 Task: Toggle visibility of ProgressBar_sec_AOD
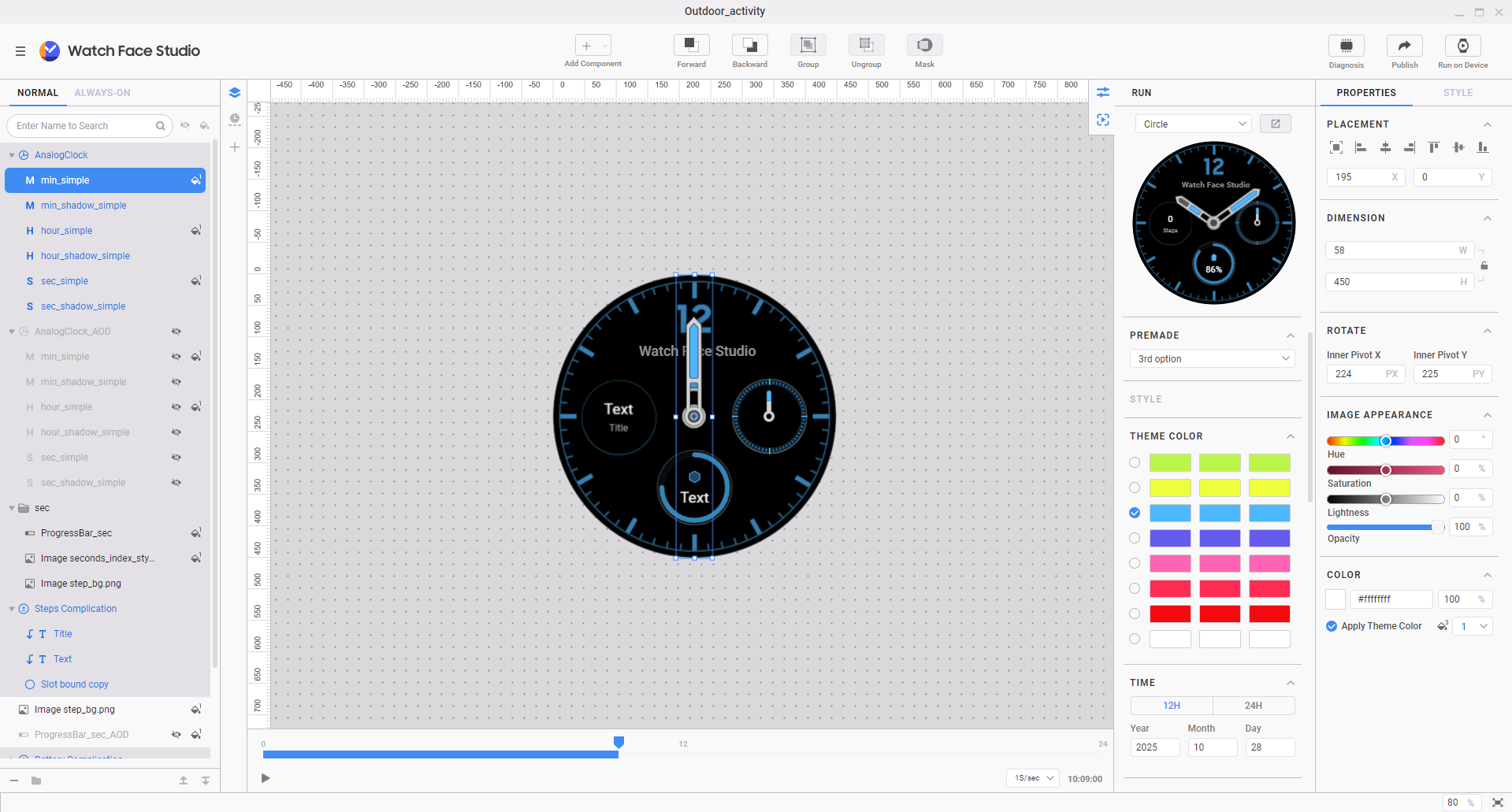[x=176, y=735]
